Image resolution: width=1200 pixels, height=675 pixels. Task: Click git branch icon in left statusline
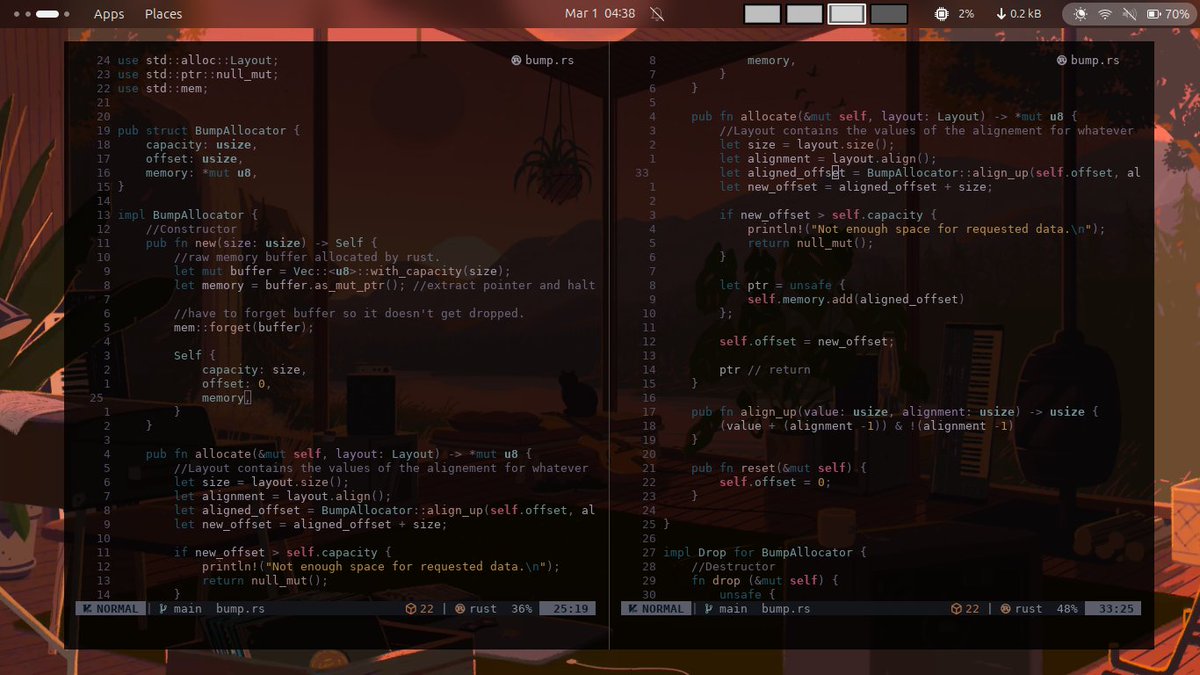[163, 608]
